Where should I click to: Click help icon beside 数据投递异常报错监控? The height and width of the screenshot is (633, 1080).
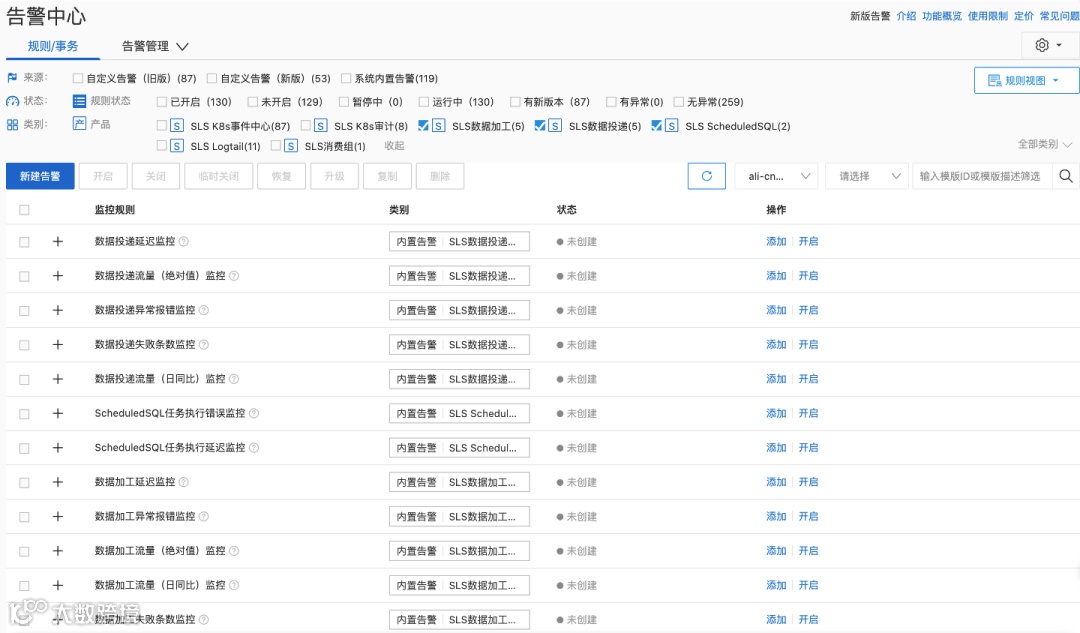(204, 311)
